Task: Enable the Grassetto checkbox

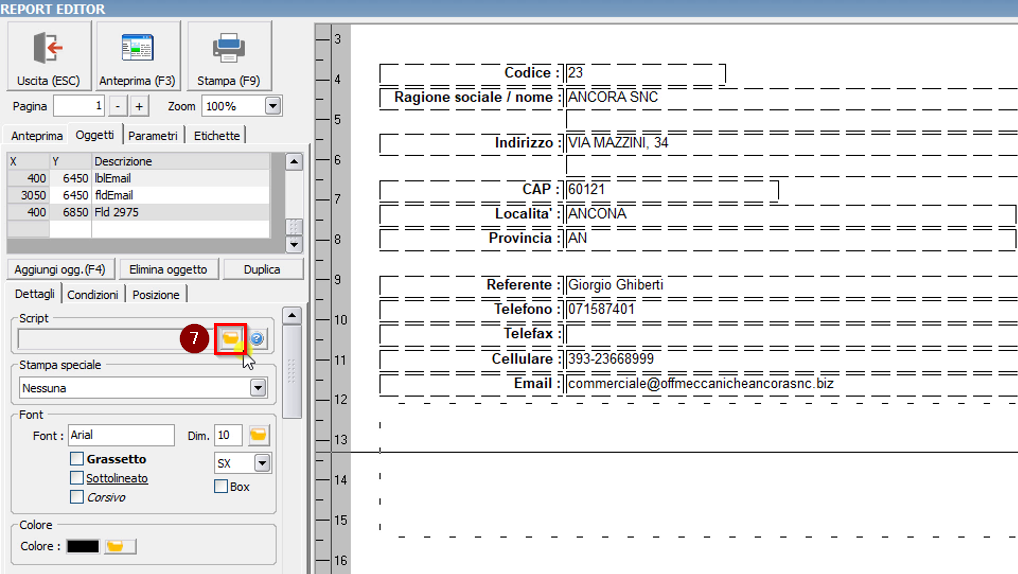Action: click(x=77, y=459)
